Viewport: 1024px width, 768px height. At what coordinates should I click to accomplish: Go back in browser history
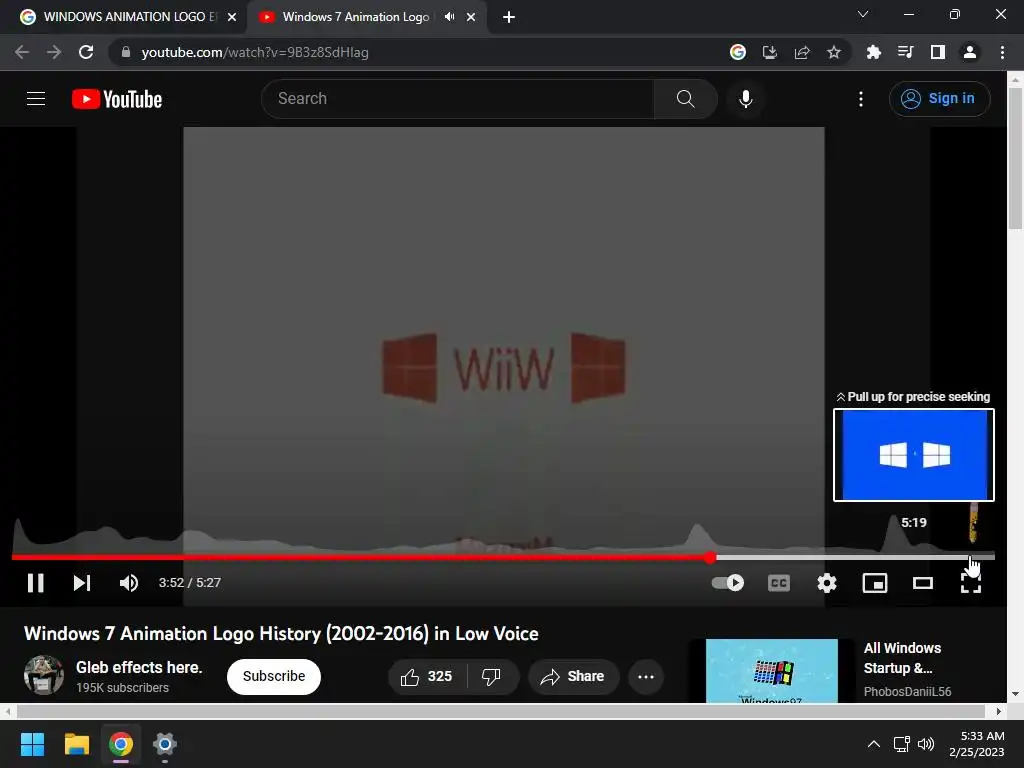click(x=22, y=52)
